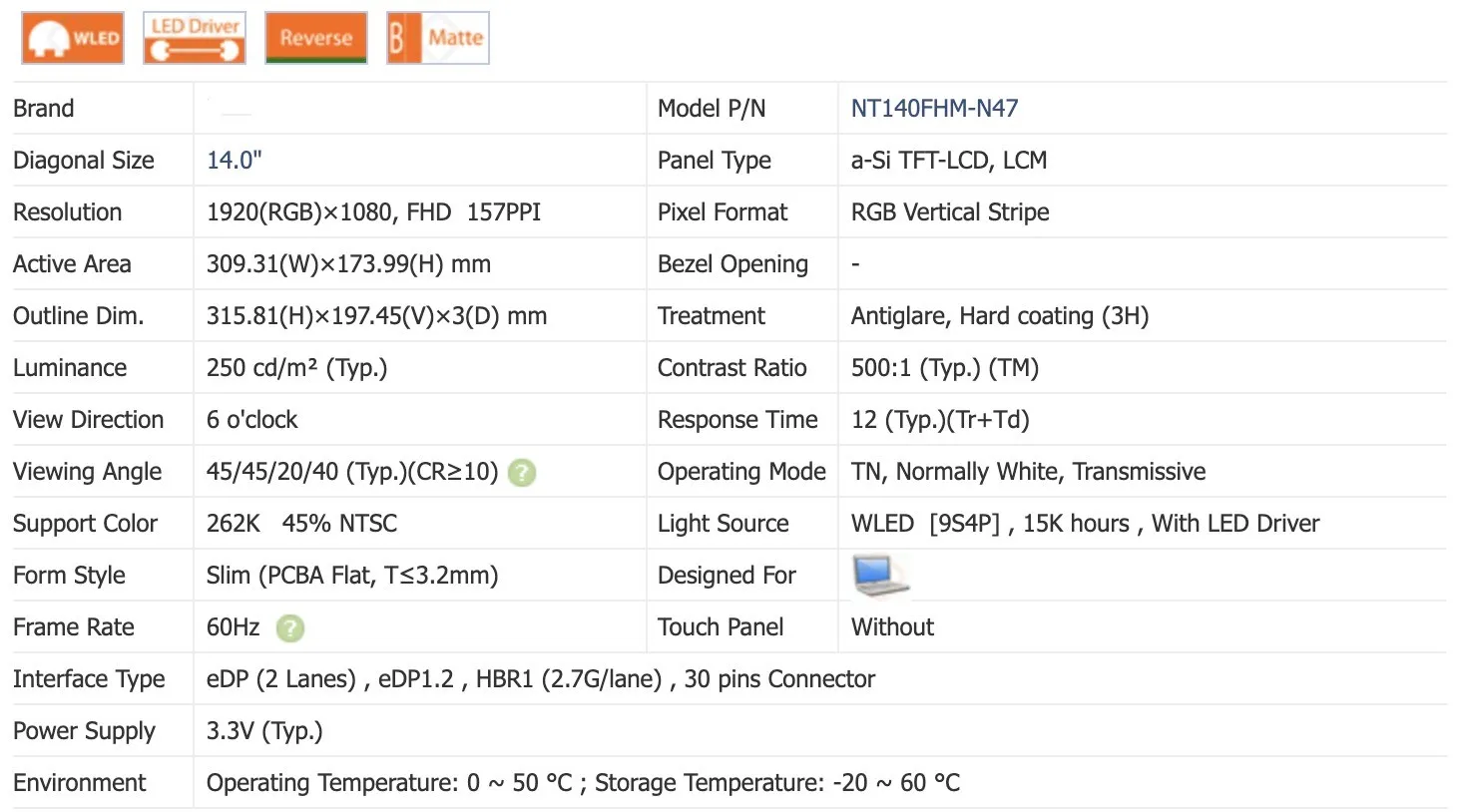The width and height of the screenshot is (1461, 812).
Task: Click the Interface Type label
Action: 89,679
